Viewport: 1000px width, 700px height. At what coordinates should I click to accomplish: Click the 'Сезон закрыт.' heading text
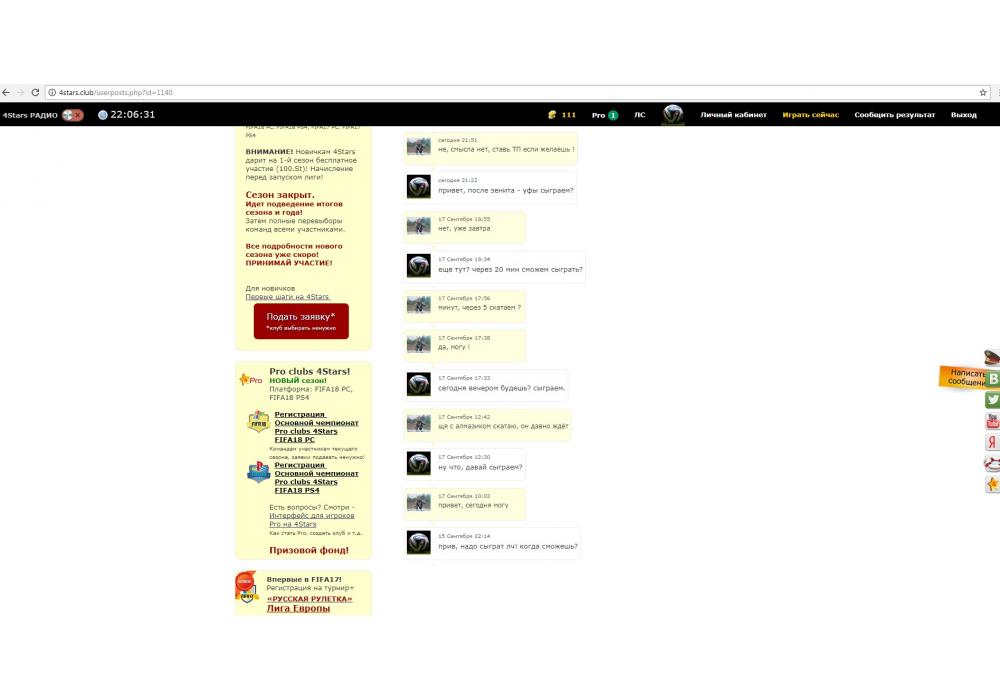(279, 194)
